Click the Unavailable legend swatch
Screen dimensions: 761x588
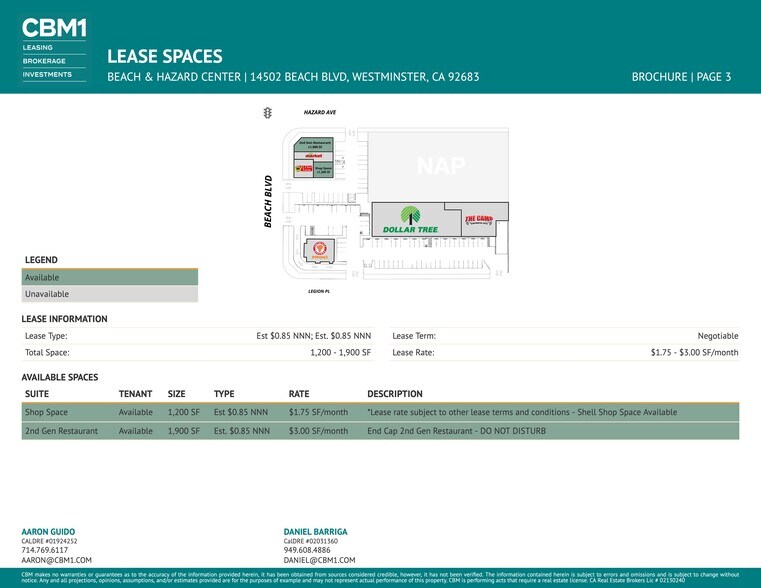110,294
